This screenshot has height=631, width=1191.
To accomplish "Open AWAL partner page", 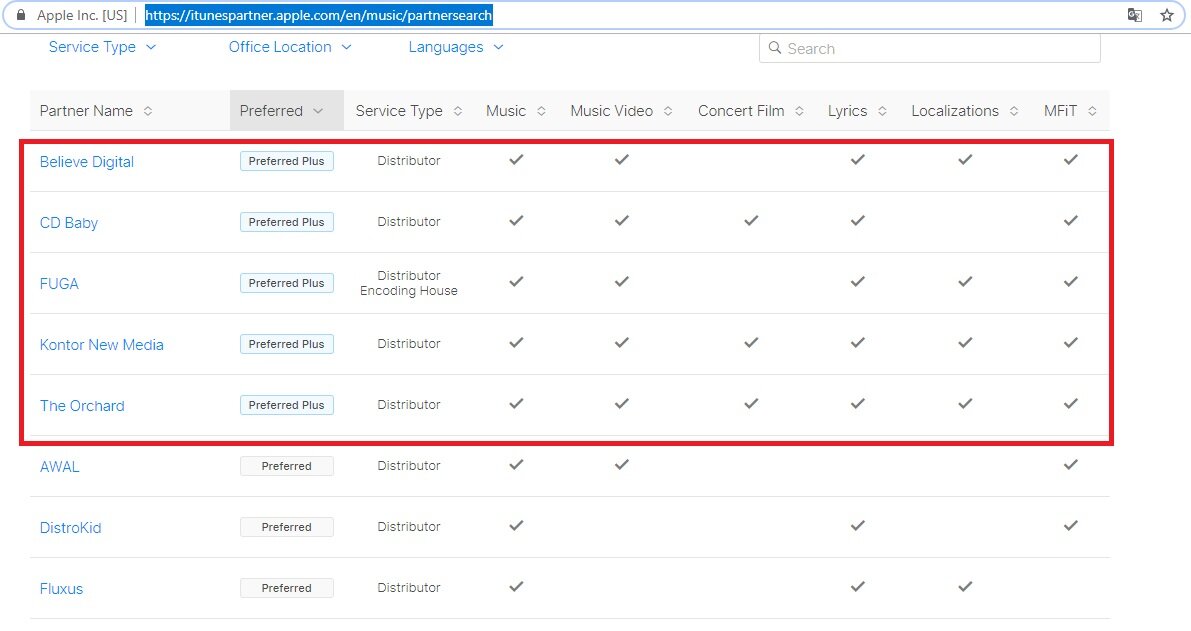I will pyautogui.click(x=59, y=467).
